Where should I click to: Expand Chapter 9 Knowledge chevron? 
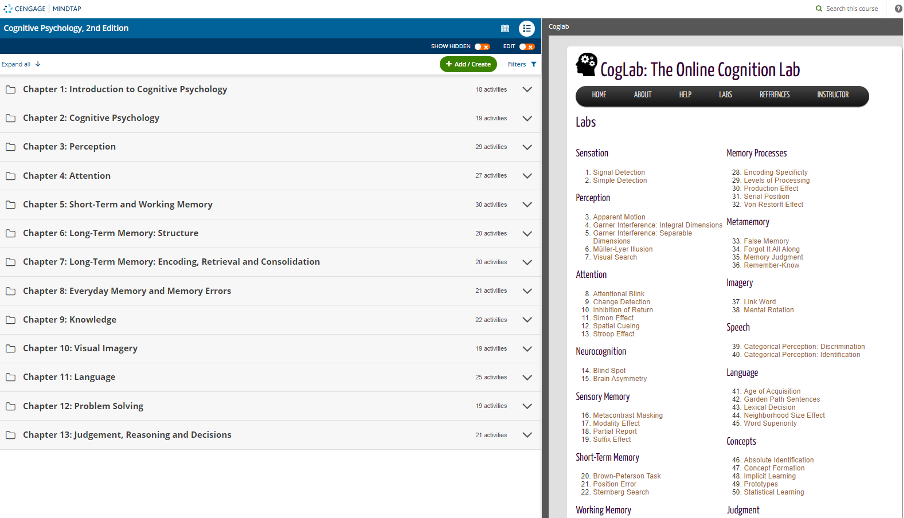point(527,320)
